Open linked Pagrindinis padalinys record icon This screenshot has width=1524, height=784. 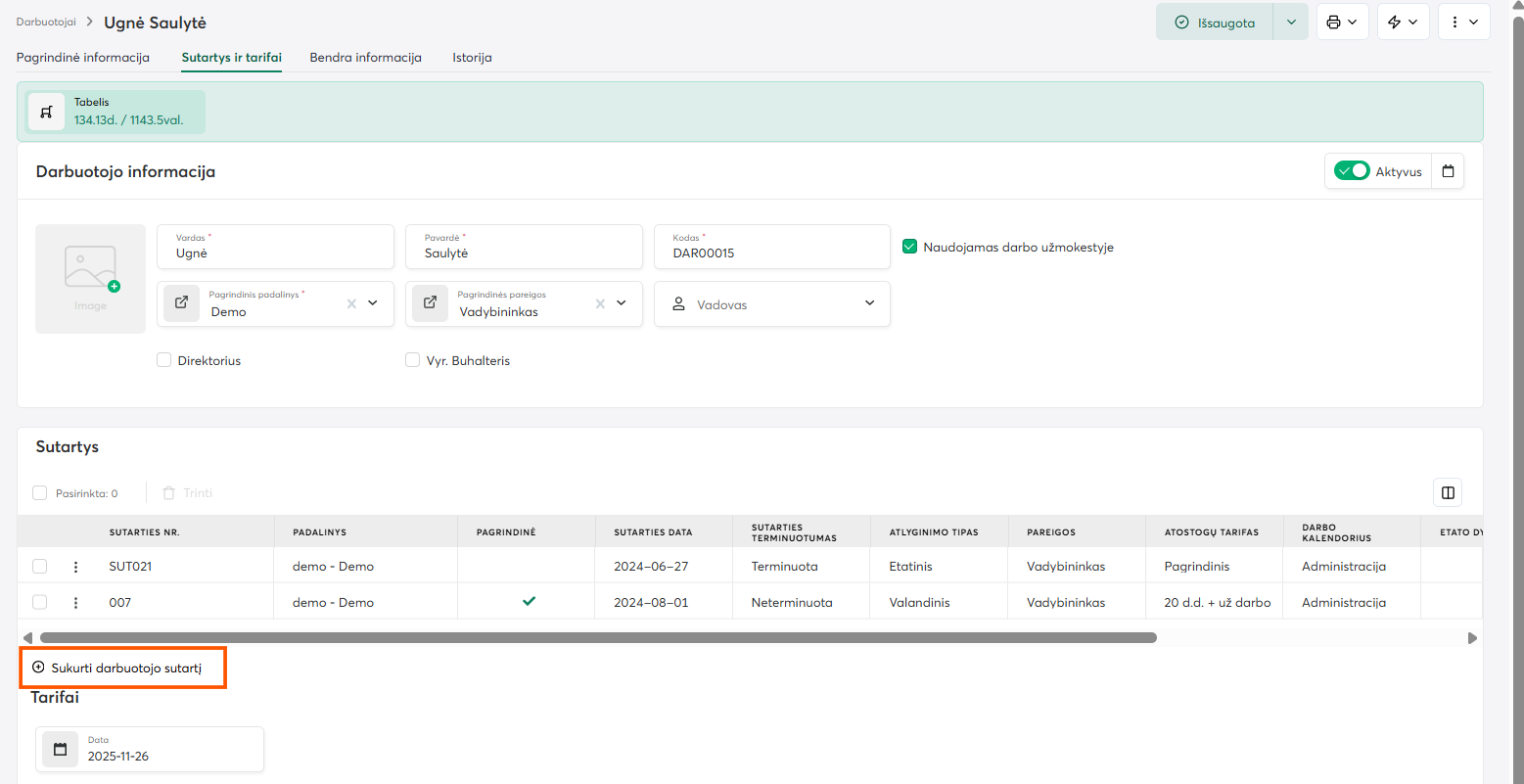pyautogui.click(x=181, y=303)
